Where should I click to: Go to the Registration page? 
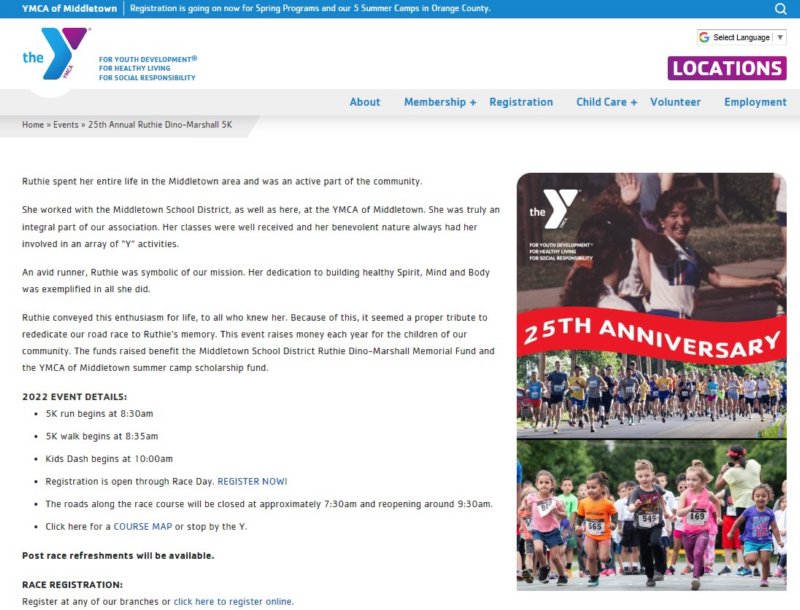coord(521,102)
